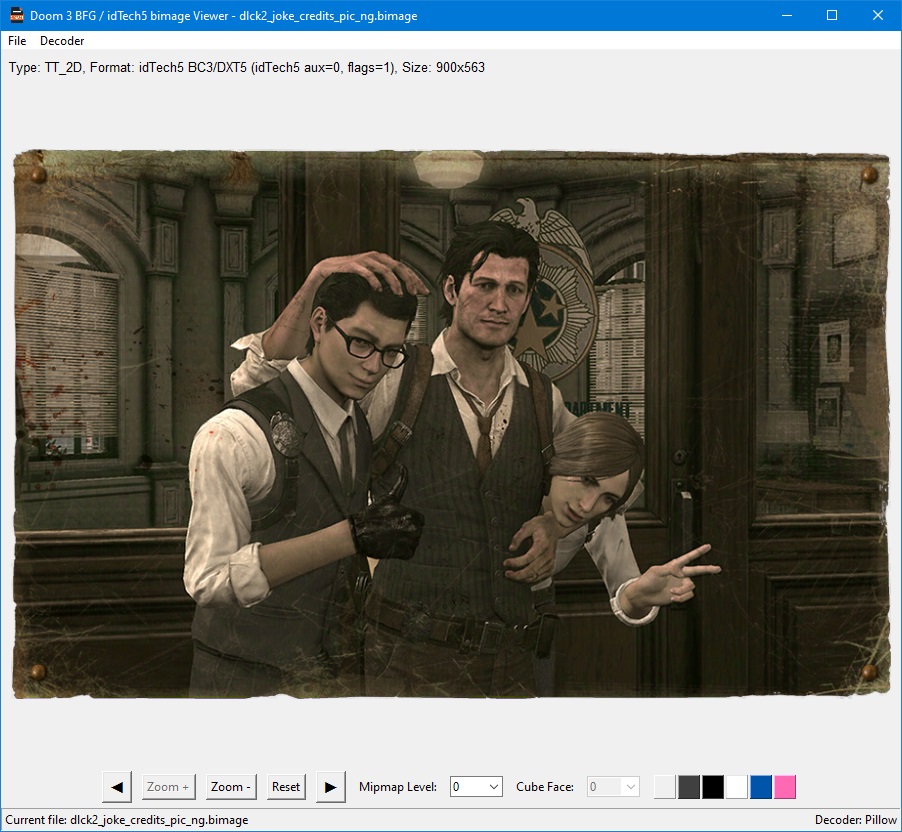The width and height of the screenshot is (902, 832).
Task: Select the dark gray background swatch
Action: [x=689, y=787]
